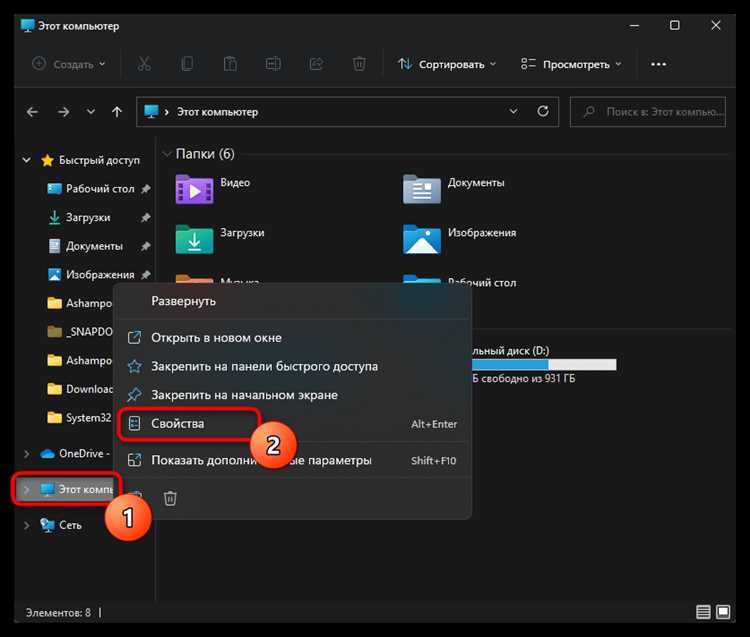The height and width of the screenshot is (637, 750).
Task: Click disk D: usage bar
Action: 544,365
